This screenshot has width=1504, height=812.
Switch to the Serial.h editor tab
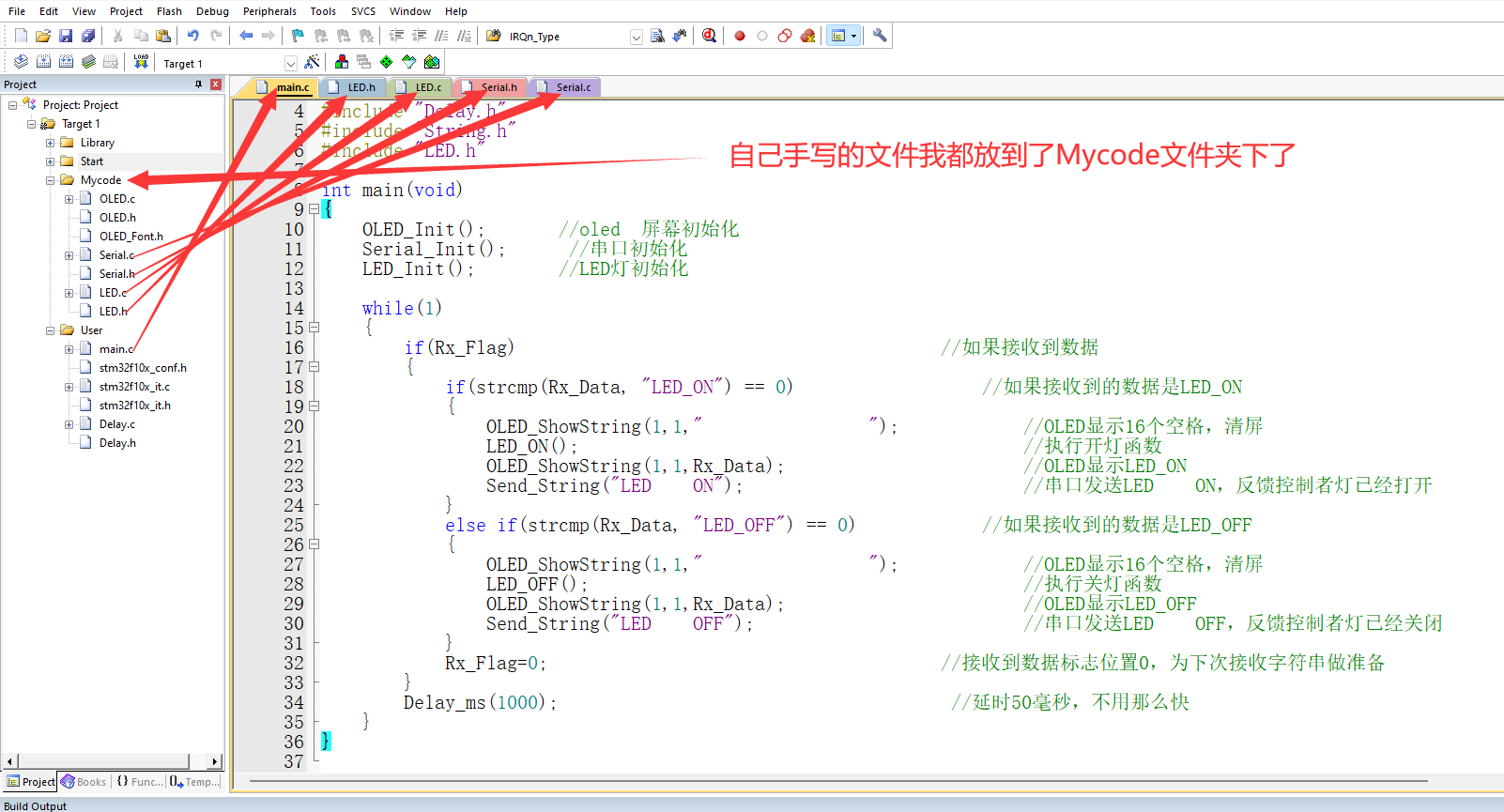point(491,87)
